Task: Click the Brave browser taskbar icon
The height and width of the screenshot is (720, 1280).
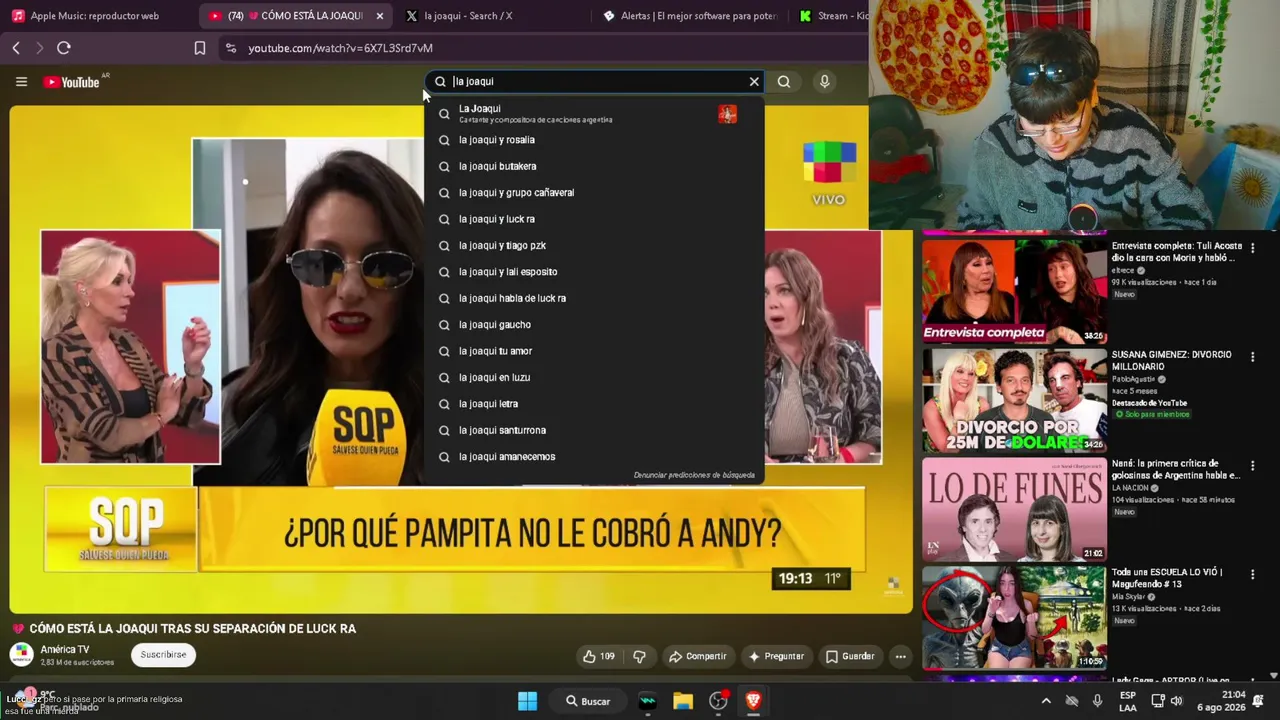Action: [x=753, y=701]
